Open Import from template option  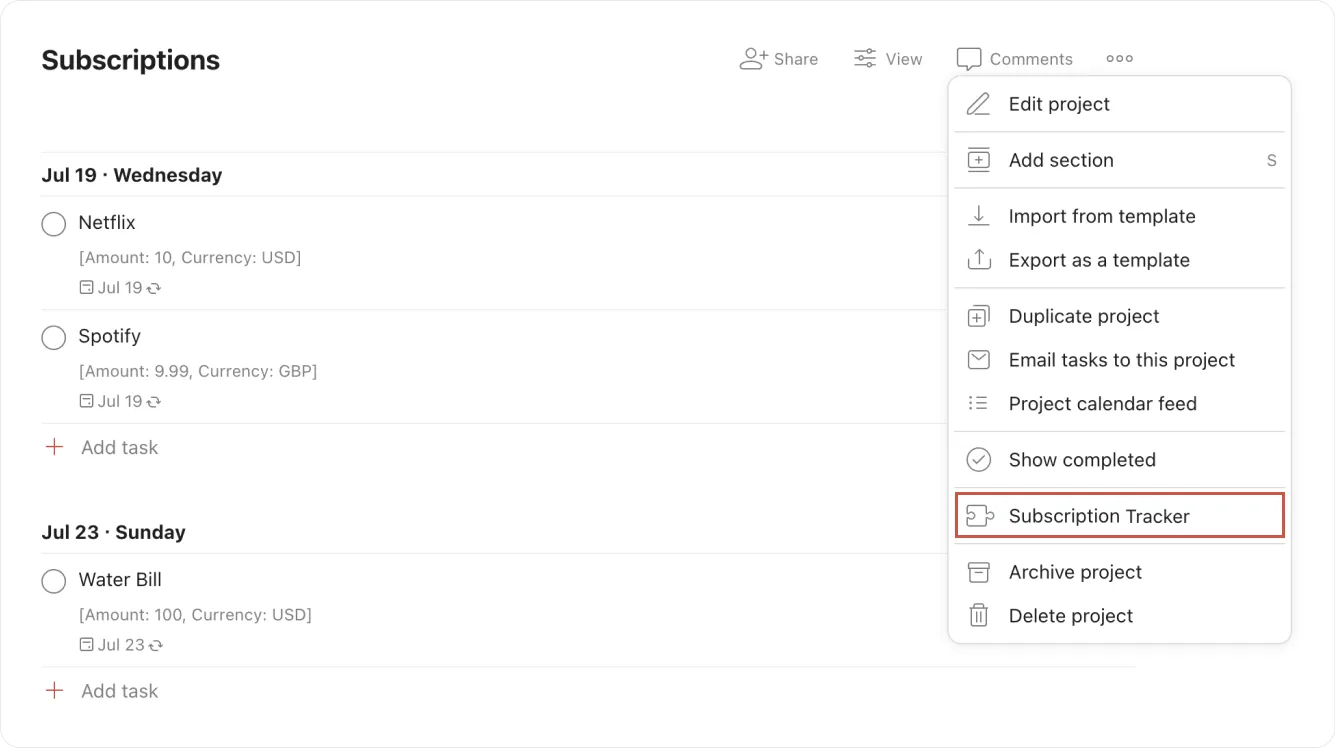(1100, 216)
